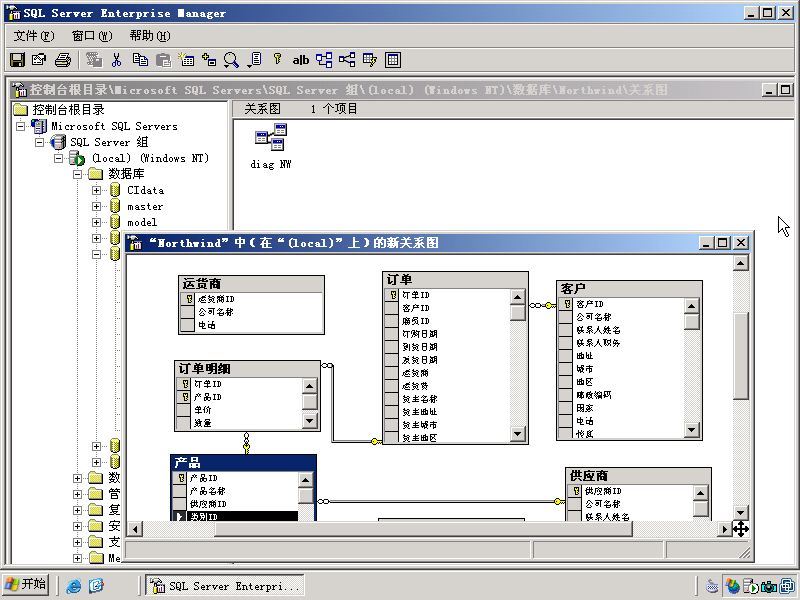Click the Cut scissors icon

click(x=116, y=60)
